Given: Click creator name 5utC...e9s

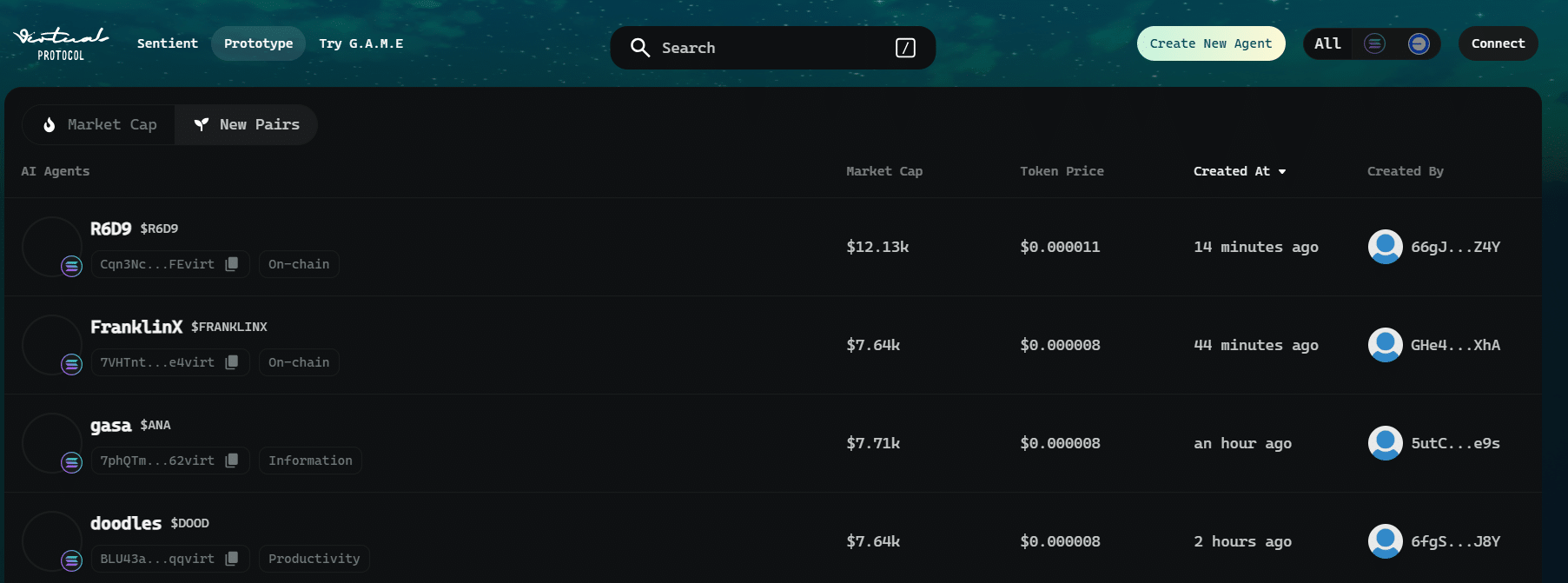Looking at the screenshot, I should [1455, 443].
